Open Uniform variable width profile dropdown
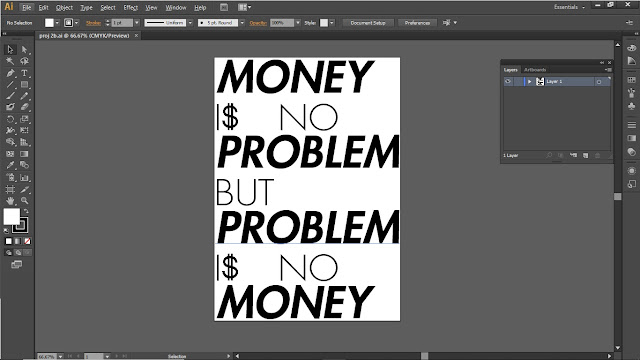640x360 pixels. click(190, 23)
